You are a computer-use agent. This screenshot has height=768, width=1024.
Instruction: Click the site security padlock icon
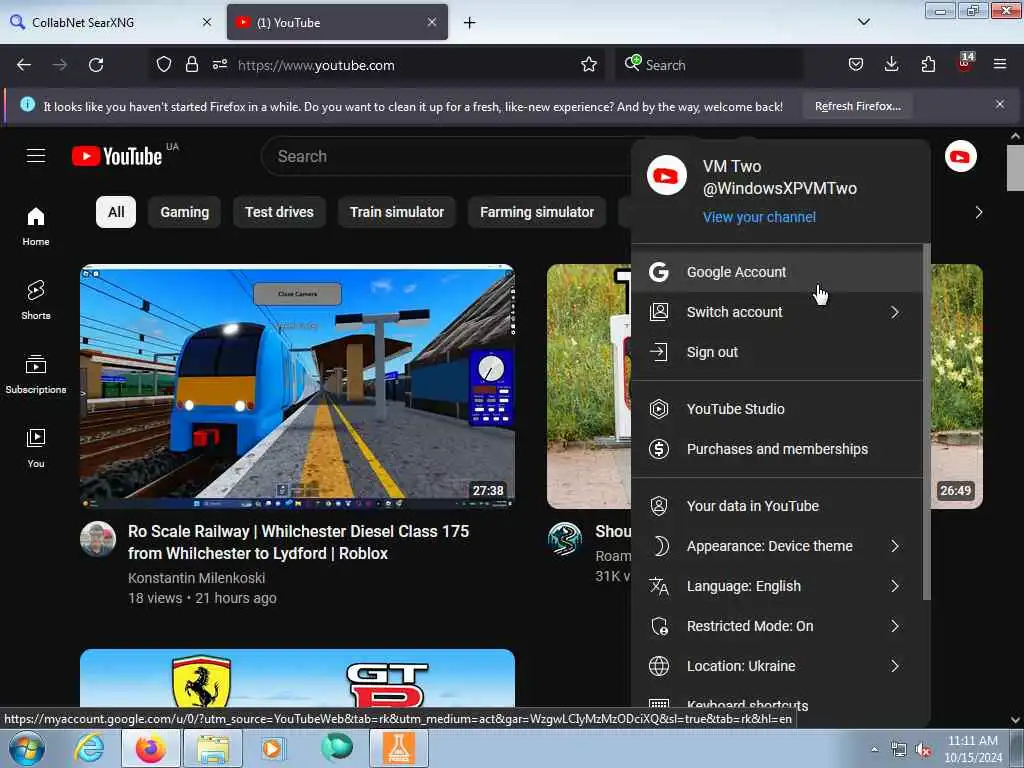(x=191, y=64)
